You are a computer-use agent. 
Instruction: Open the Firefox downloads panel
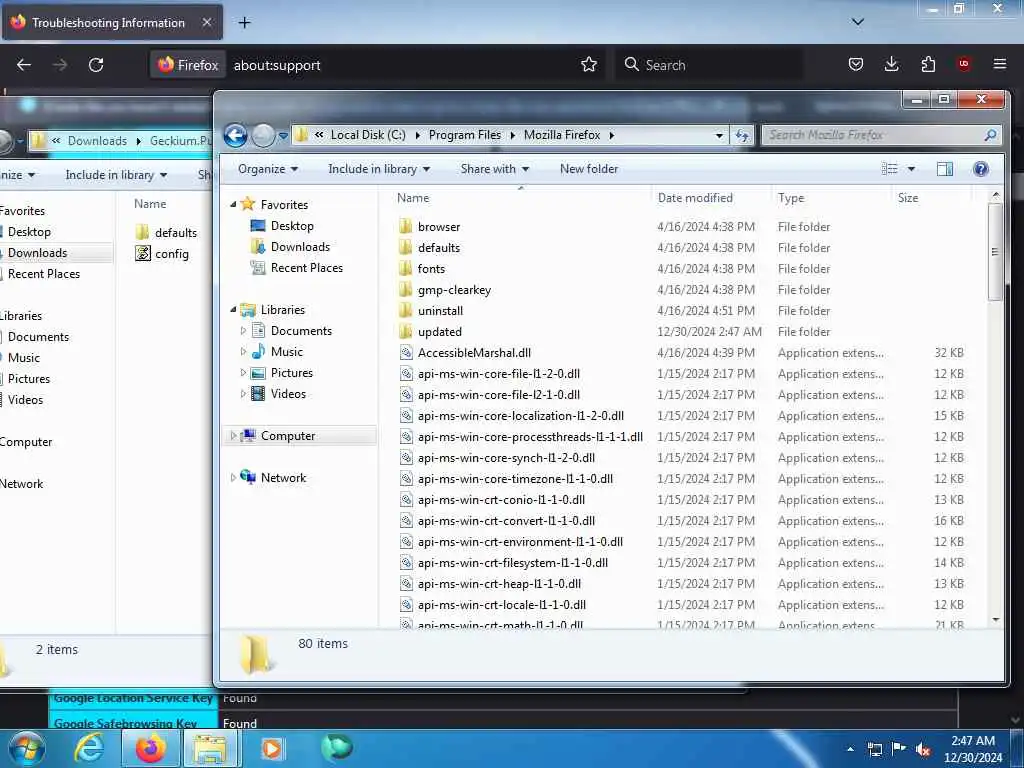[x=891, y=65]
